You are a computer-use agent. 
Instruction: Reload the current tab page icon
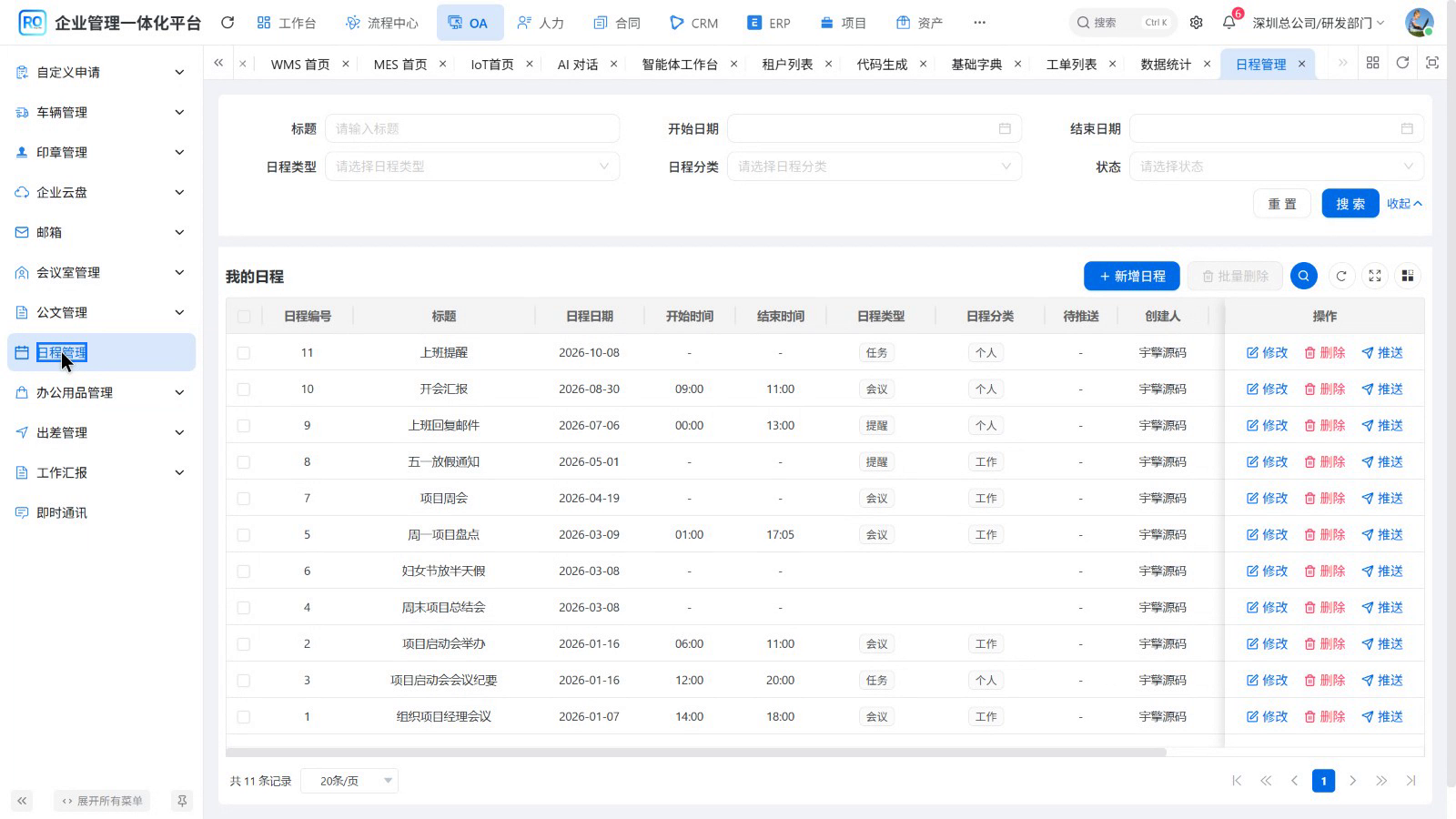point(1402,63)
